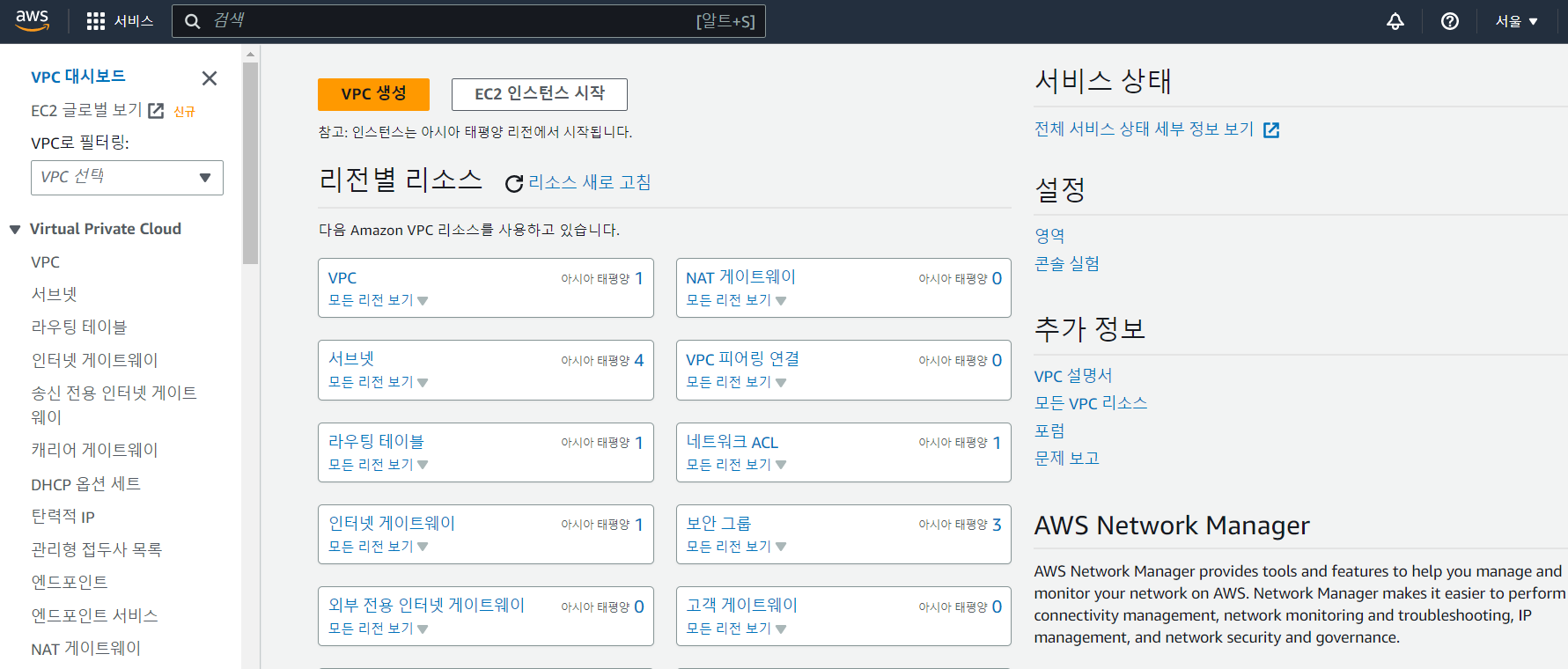Expand 모든 리전 보기 in 인터넷 게이트웨이 card
1568x669 pixels.
pos(378,547)
